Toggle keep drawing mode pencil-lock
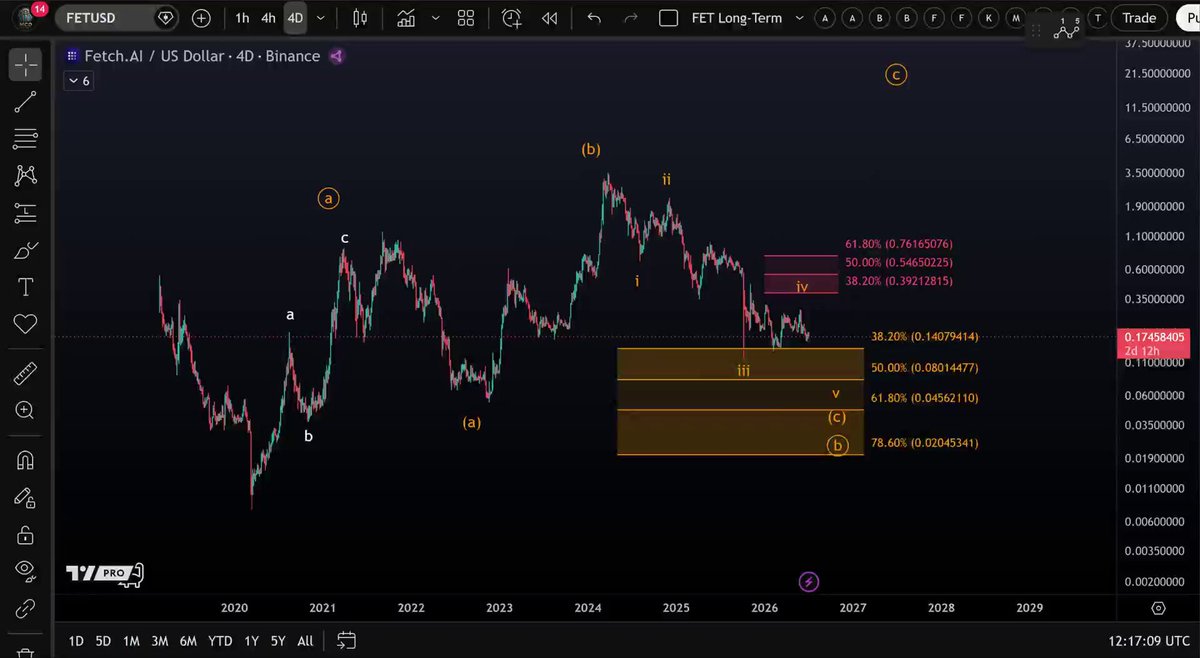This screenshot has height=658, width=1200. (x=25, y=497)
